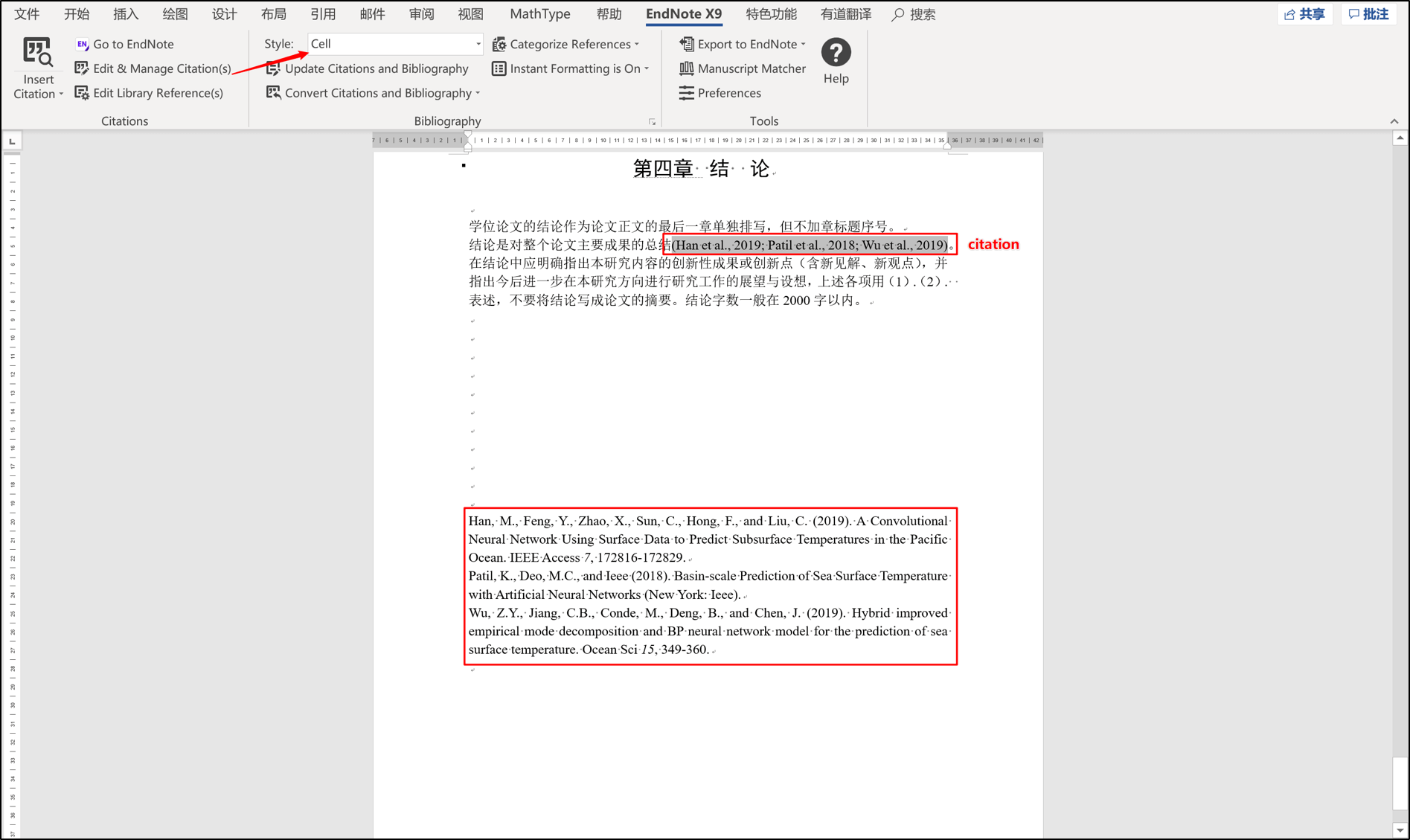This screenshot has width=1410, height=840.
Task: Open the Bibliography dialog launcher
Action: click(652, 122)
